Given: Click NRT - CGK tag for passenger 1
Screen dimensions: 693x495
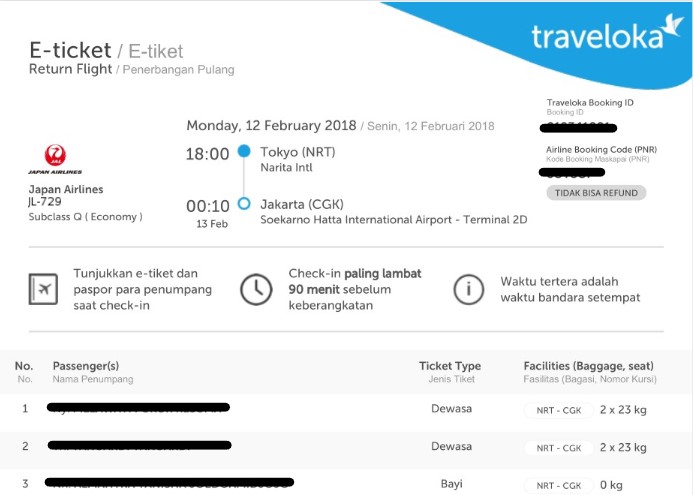Looking at the screenshot, I should click(557, 409).
